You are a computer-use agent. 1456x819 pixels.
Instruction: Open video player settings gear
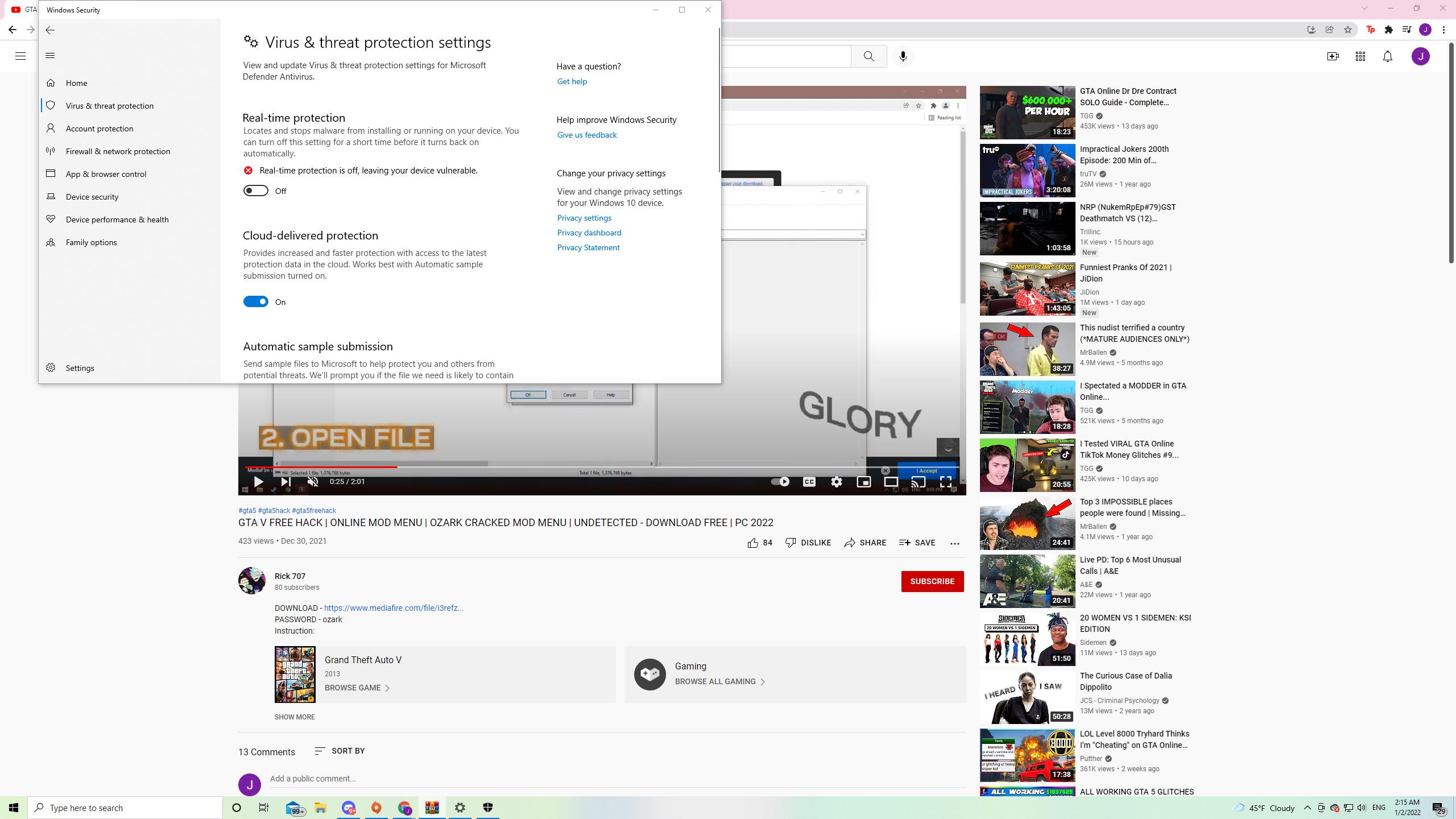click(836, 482)
